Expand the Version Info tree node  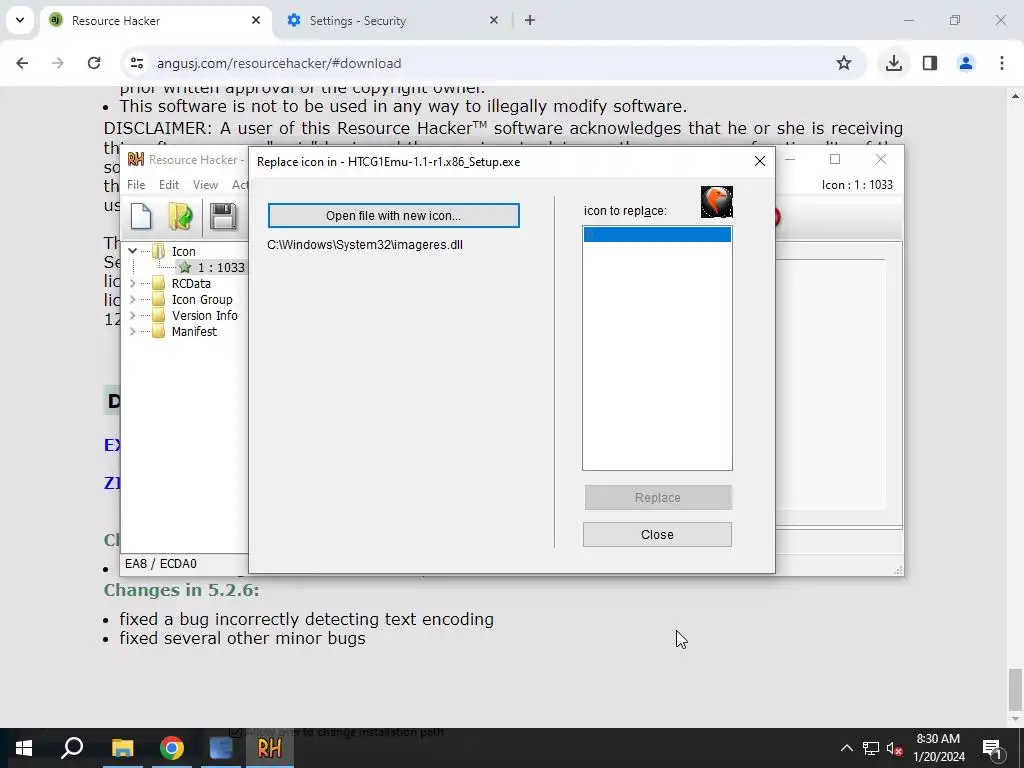point(133,315)
